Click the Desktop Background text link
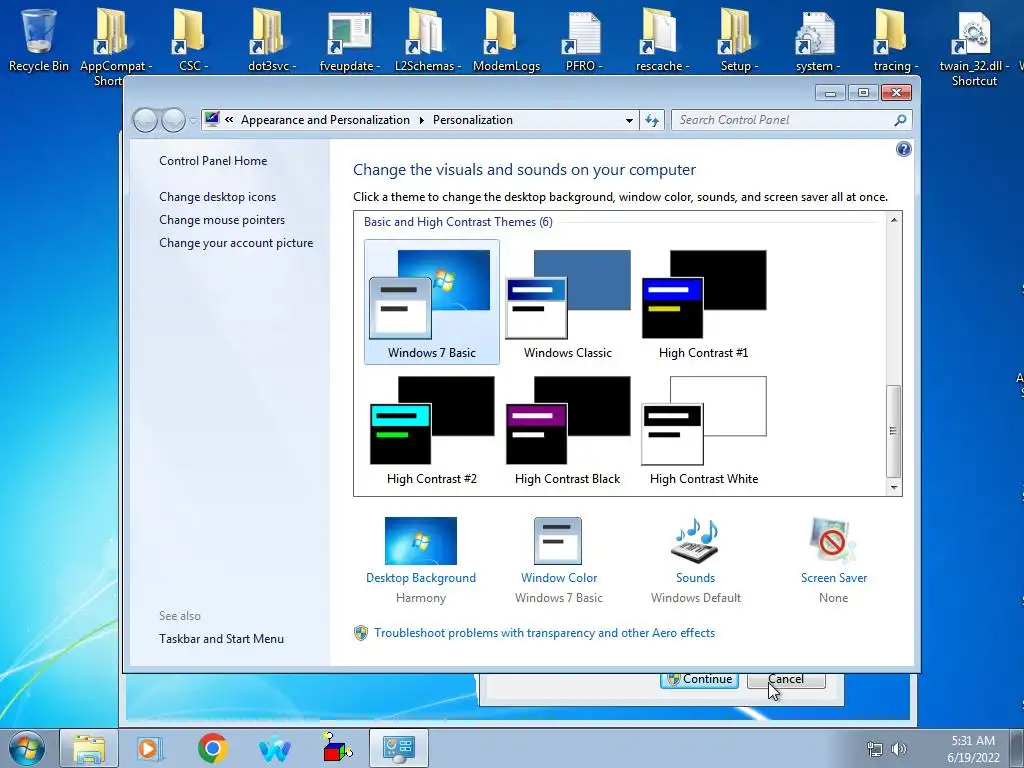Image resolution: width=1024 pixels, height=768 pixels. click(421, 578)
